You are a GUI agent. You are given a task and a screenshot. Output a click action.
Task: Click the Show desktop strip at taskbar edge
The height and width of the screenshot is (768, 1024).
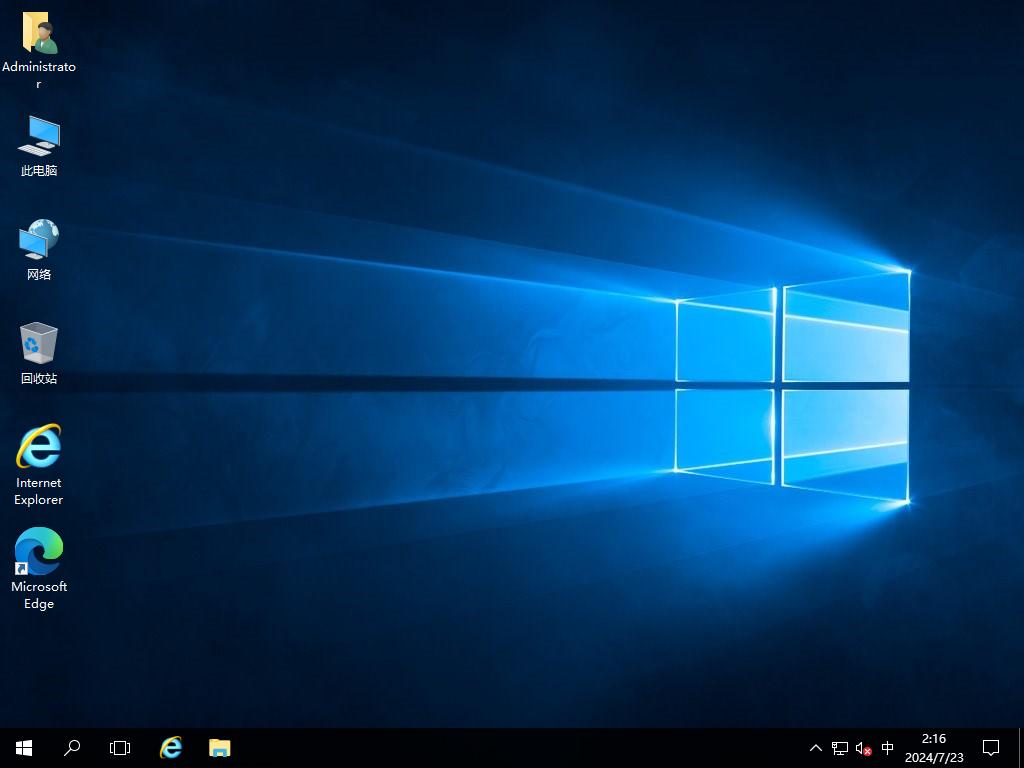pos(1020,748)
